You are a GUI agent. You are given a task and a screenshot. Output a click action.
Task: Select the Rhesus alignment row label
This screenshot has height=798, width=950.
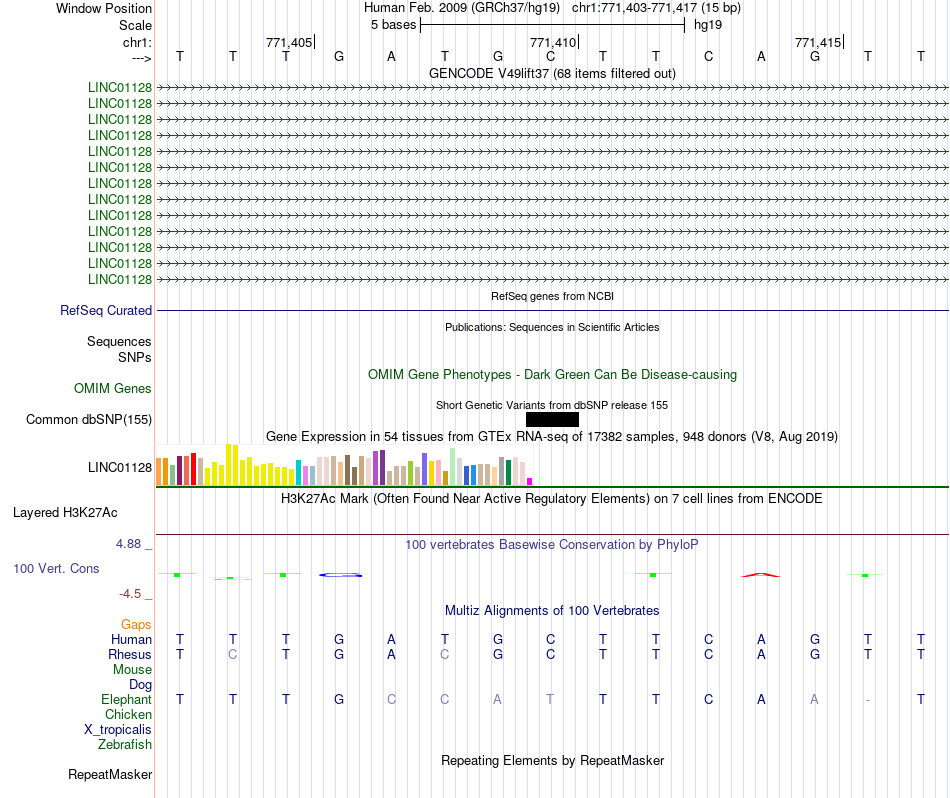click(130, 655)
